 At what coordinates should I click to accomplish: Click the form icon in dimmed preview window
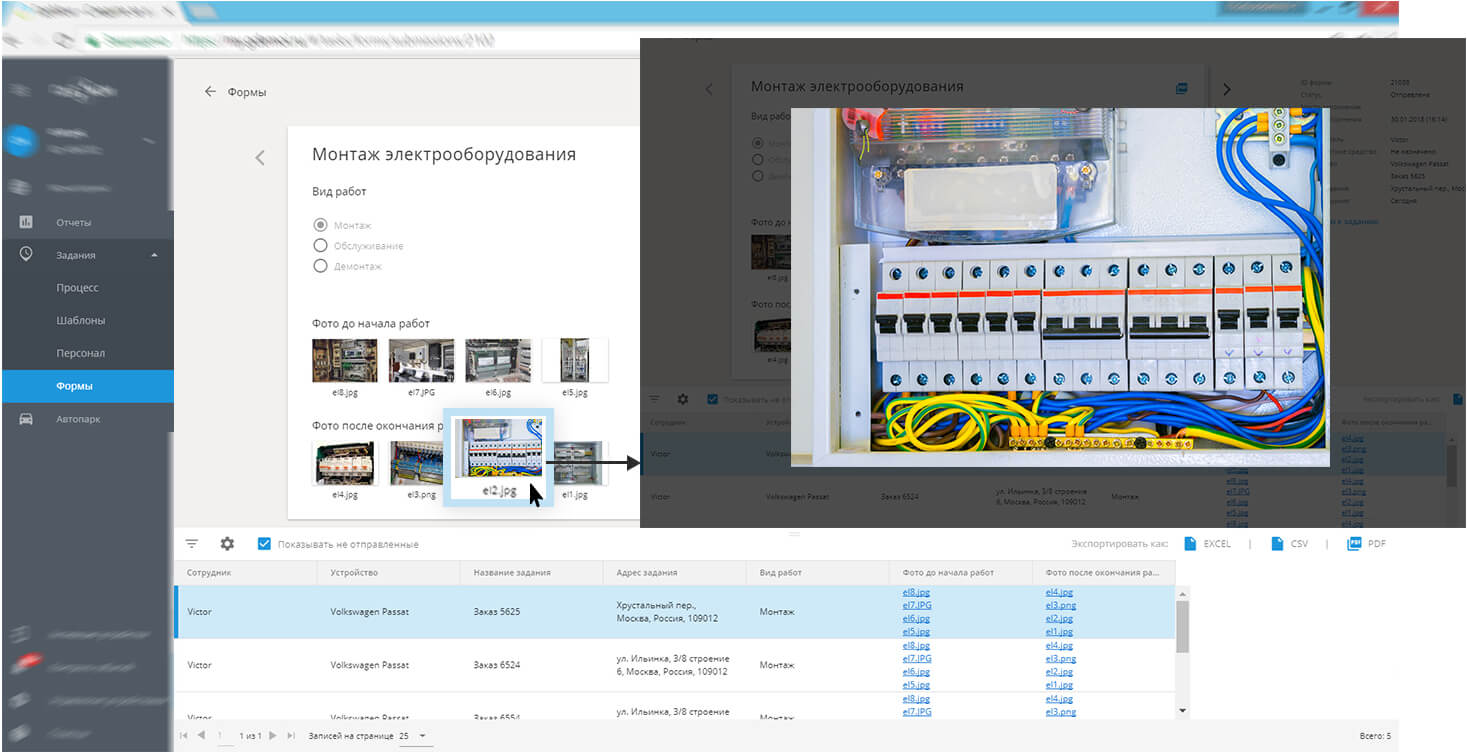[x=1182, y=88]
